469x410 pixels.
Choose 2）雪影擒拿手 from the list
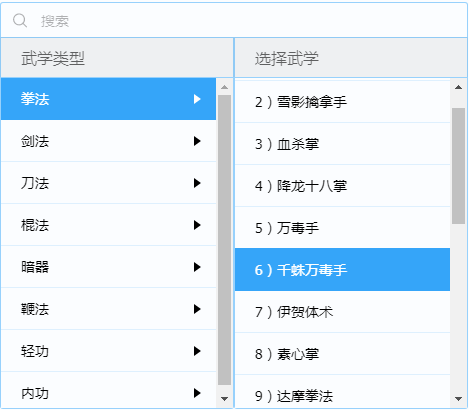tap(342, 102)
